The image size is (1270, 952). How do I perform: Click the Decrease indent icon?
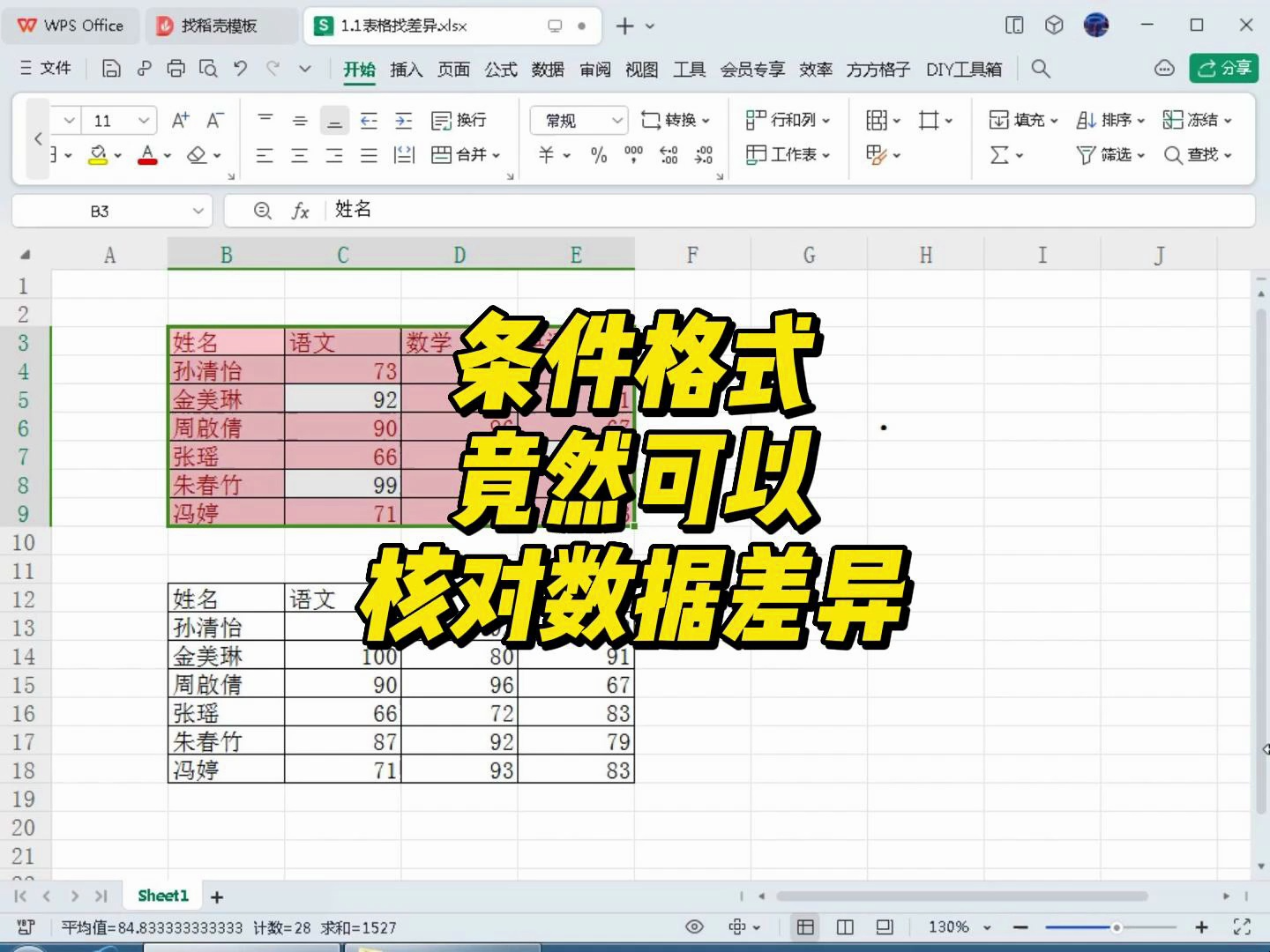[369, 120]
